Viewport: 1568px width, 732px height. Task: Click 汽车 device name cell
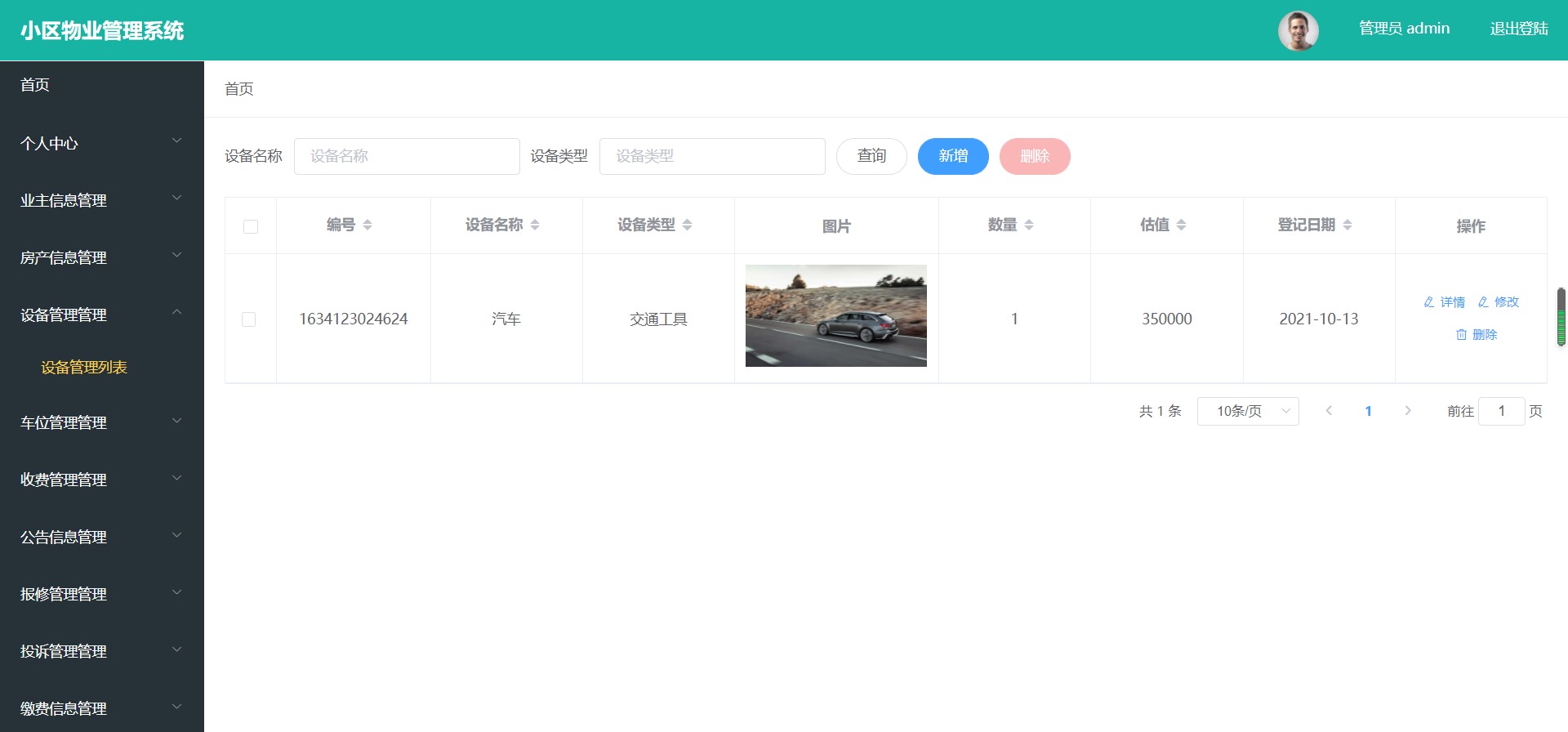click(x=506, y=319)
